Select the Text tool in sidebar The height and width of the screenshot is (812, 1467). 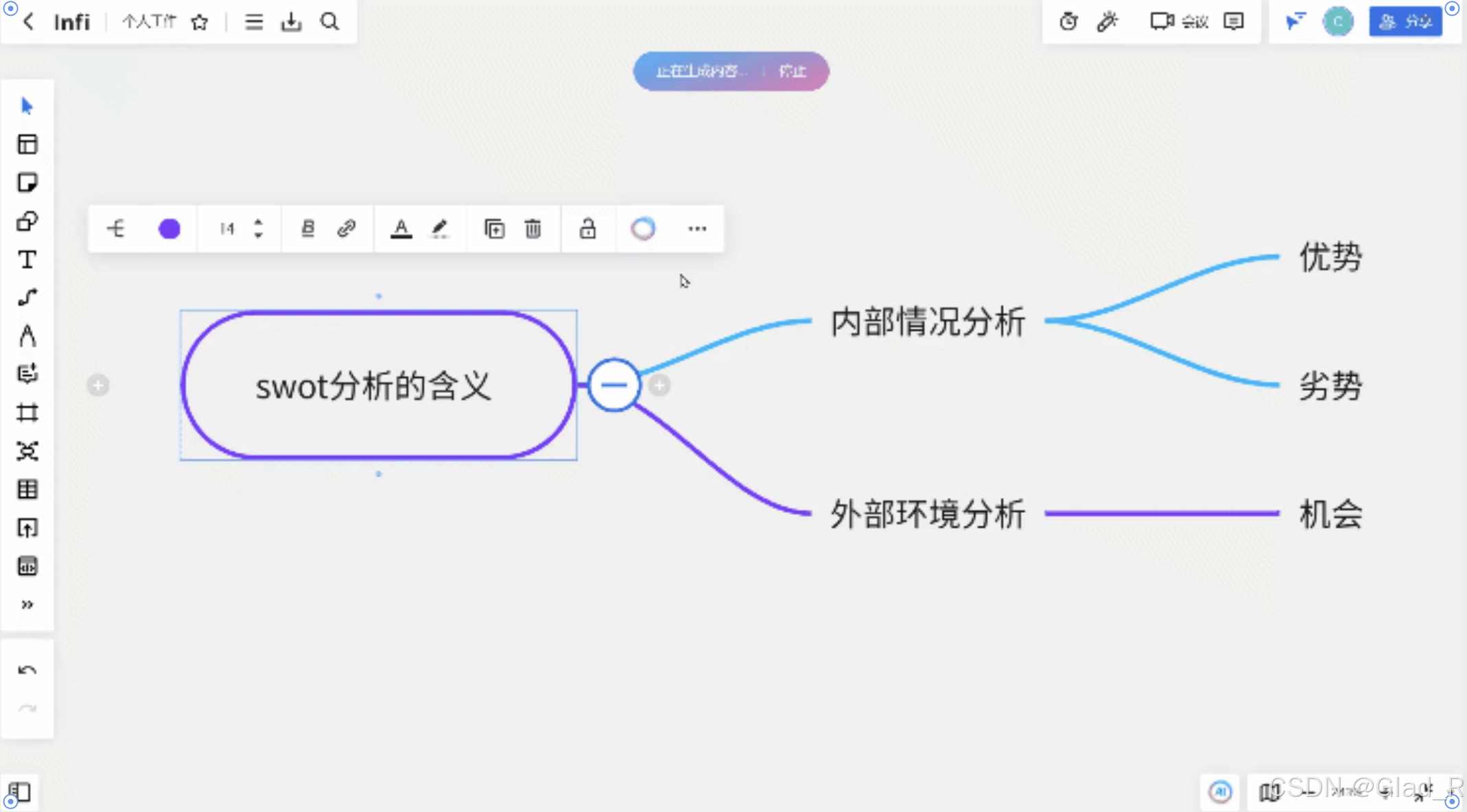[27, 260]
